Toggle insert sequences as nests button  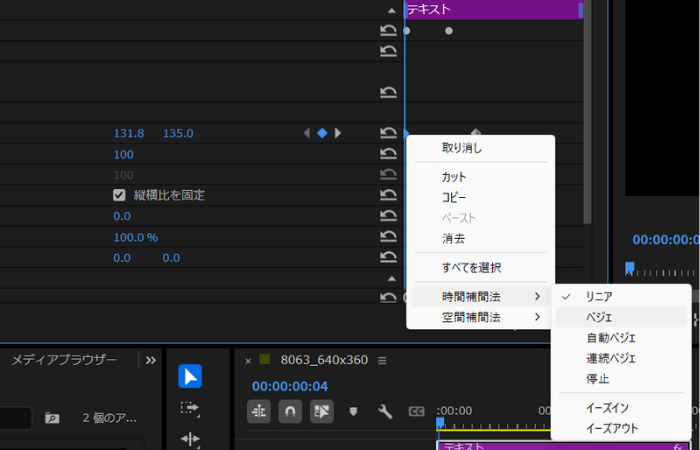[x=259, y=411]
